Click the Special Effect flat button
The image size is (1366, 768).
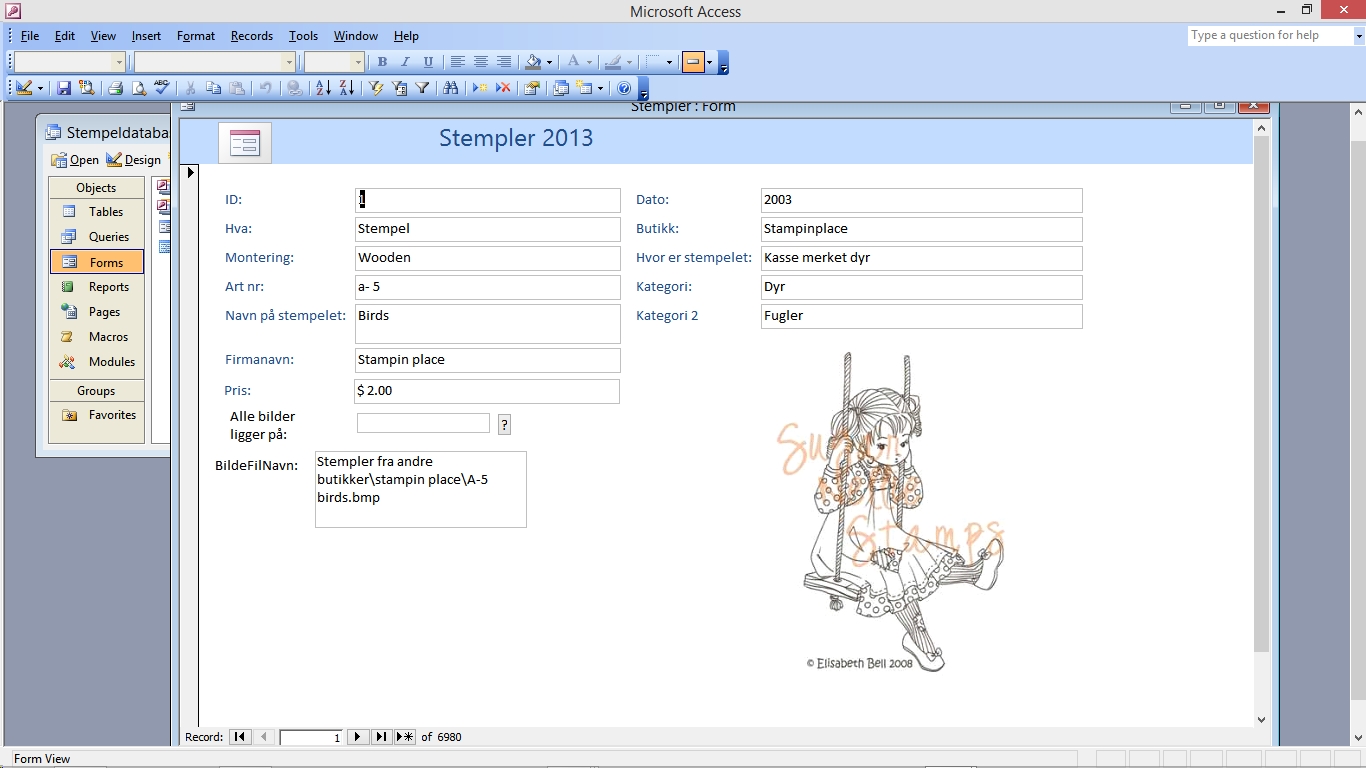tap(693, 62)
